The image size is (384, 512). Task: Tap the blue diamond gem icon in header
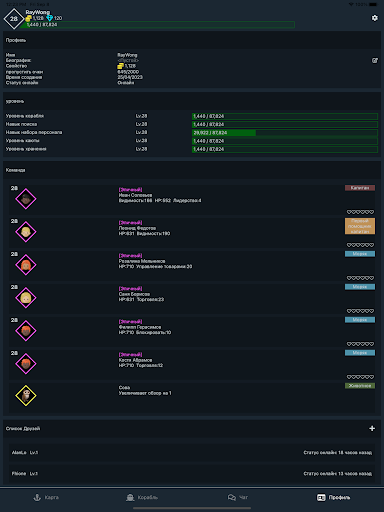click(49, 18)
